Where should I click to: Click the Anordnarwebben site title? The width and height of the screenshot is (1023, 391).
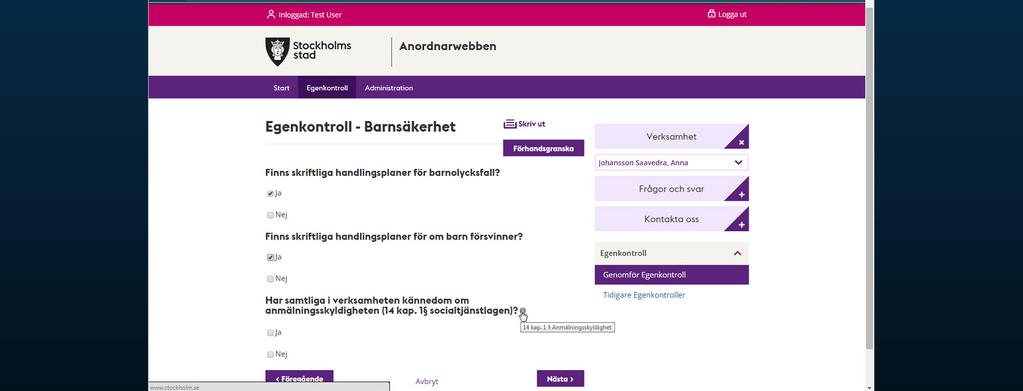(x=448, y=46)
